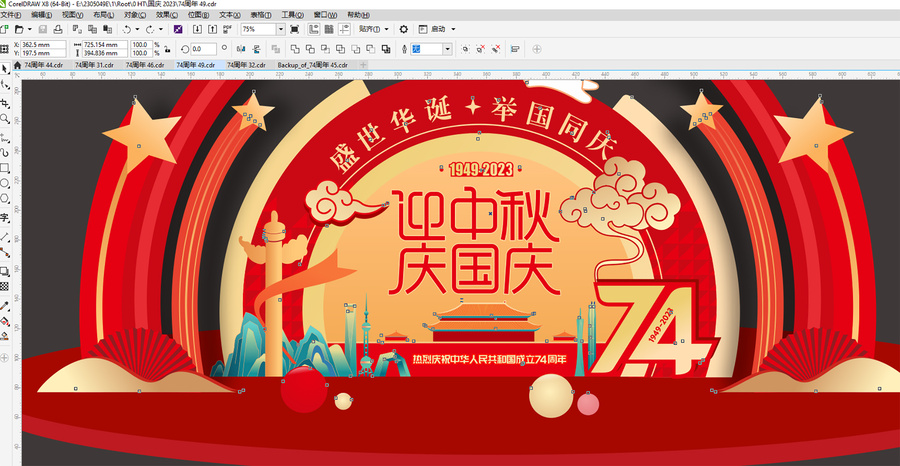
Task: Open the outline width dropdown
Action: pos(447,49)
